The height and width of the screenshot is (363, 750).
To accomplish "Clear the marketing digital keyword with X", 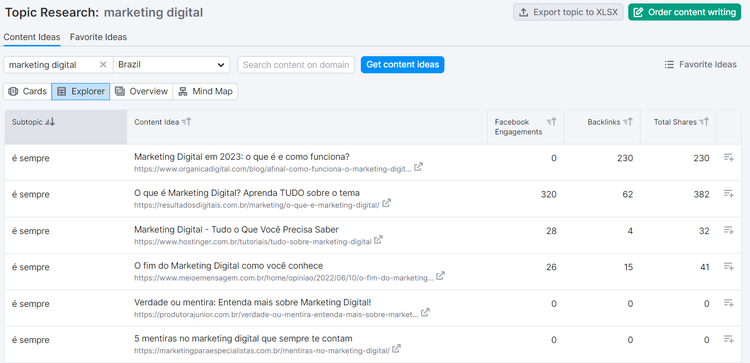I will [x=103, y=65].
